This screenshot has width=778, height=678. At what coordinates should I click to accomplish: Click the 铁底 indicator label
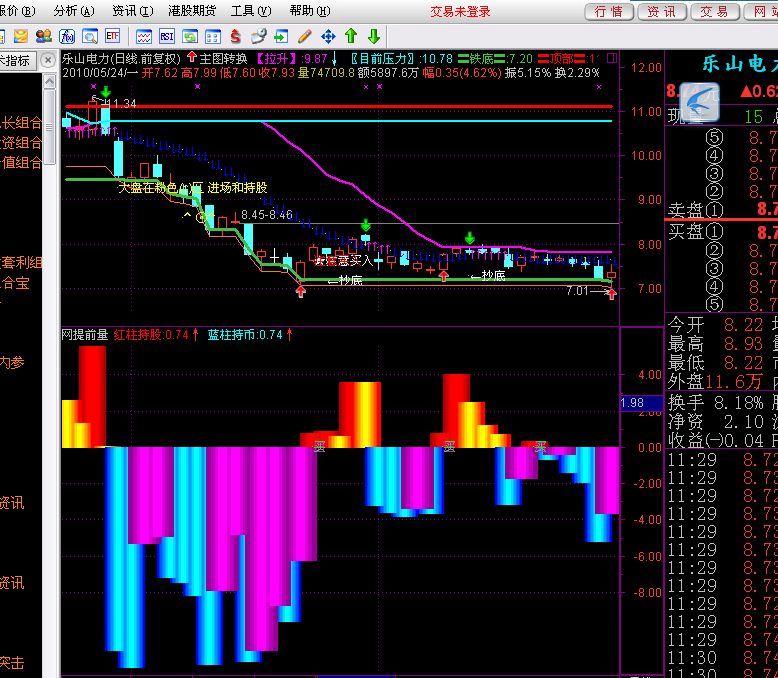481,59
